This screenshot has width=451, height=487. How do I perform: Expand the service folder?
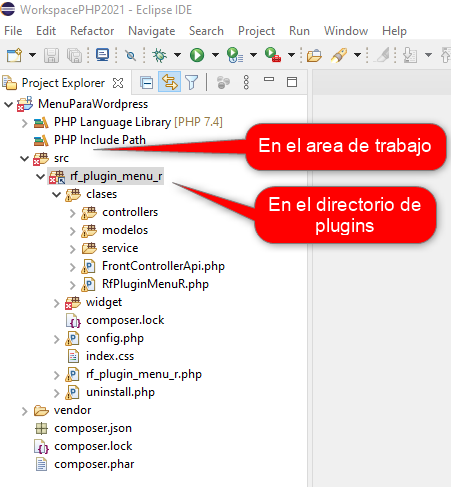tap(73, 249)
